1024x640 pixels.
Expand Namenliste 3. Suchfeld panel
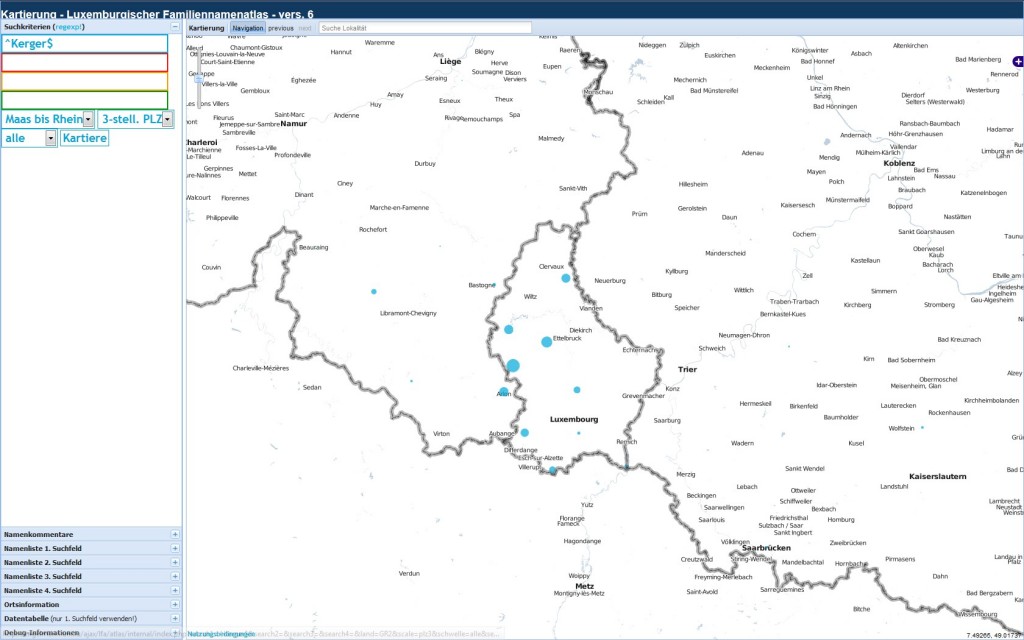pos(175,577)
